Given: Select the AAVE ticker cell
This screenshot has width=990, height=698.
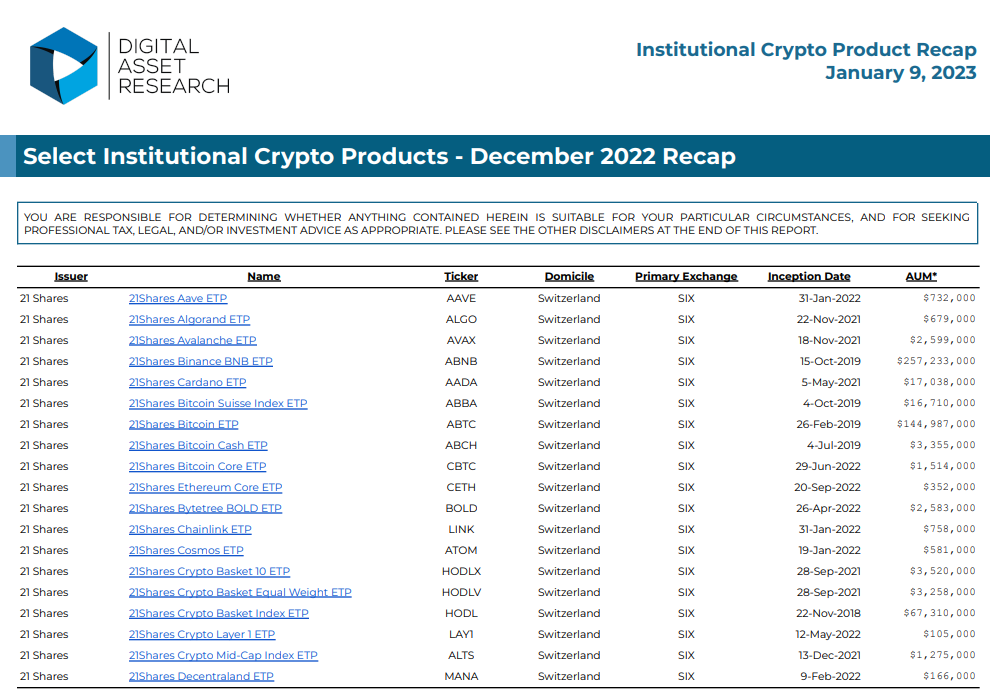Looking at the screenshot, I should coord(461,298).
